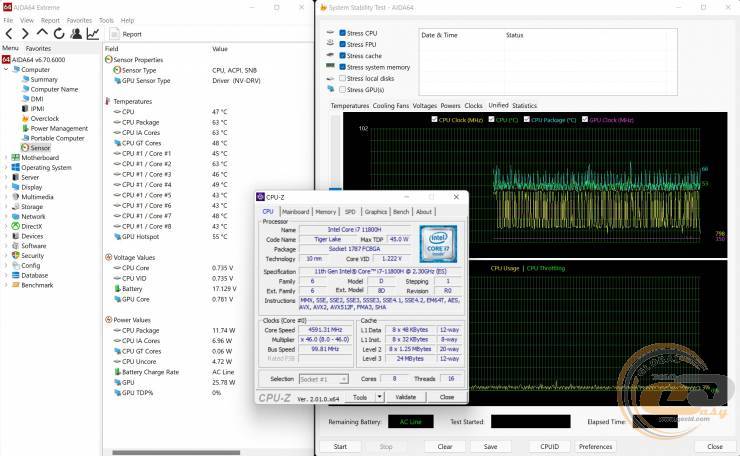Switch to the Favorites panel tab

pyautogui.click(x=38, y=48)
